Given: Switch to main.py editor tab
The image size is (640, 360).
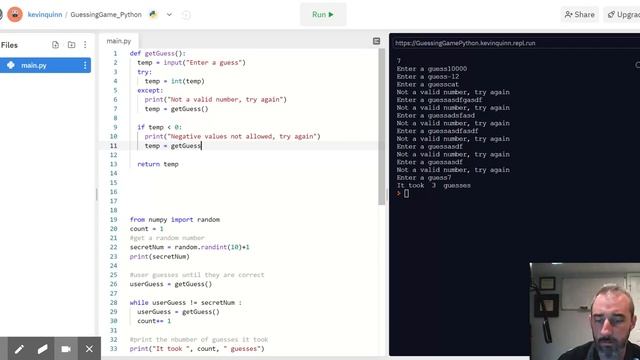Looking at the screenshot, I should [119, 41].
